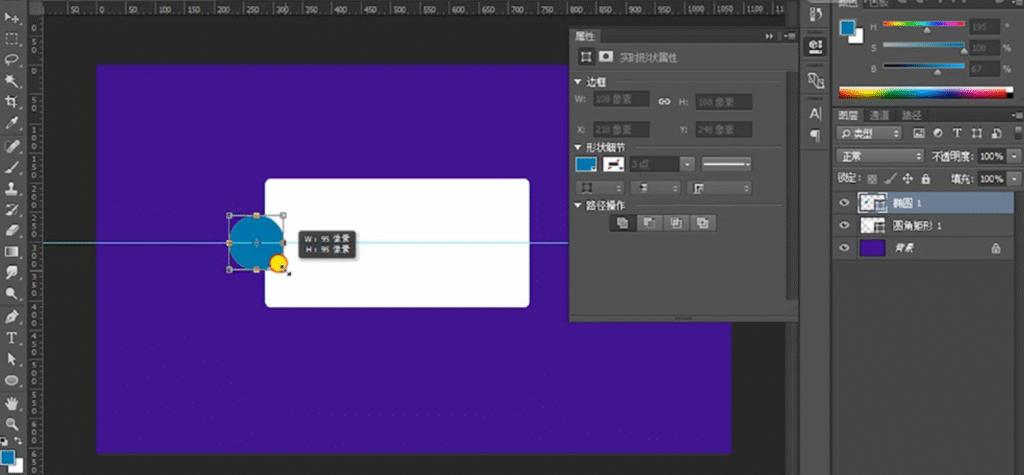Open the shape stroke color swatch in Properties
The width and height of the screenshot is (1024, 475).
(613, 164)
